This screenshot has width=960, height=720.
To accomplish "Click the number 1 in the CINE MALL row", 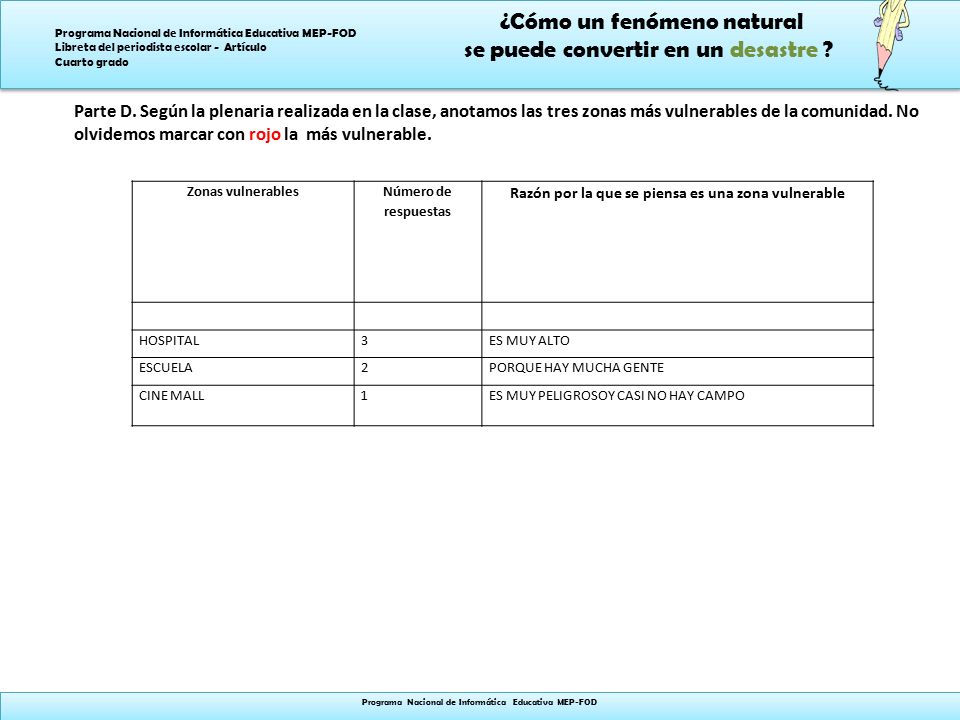I will (364, 396).
